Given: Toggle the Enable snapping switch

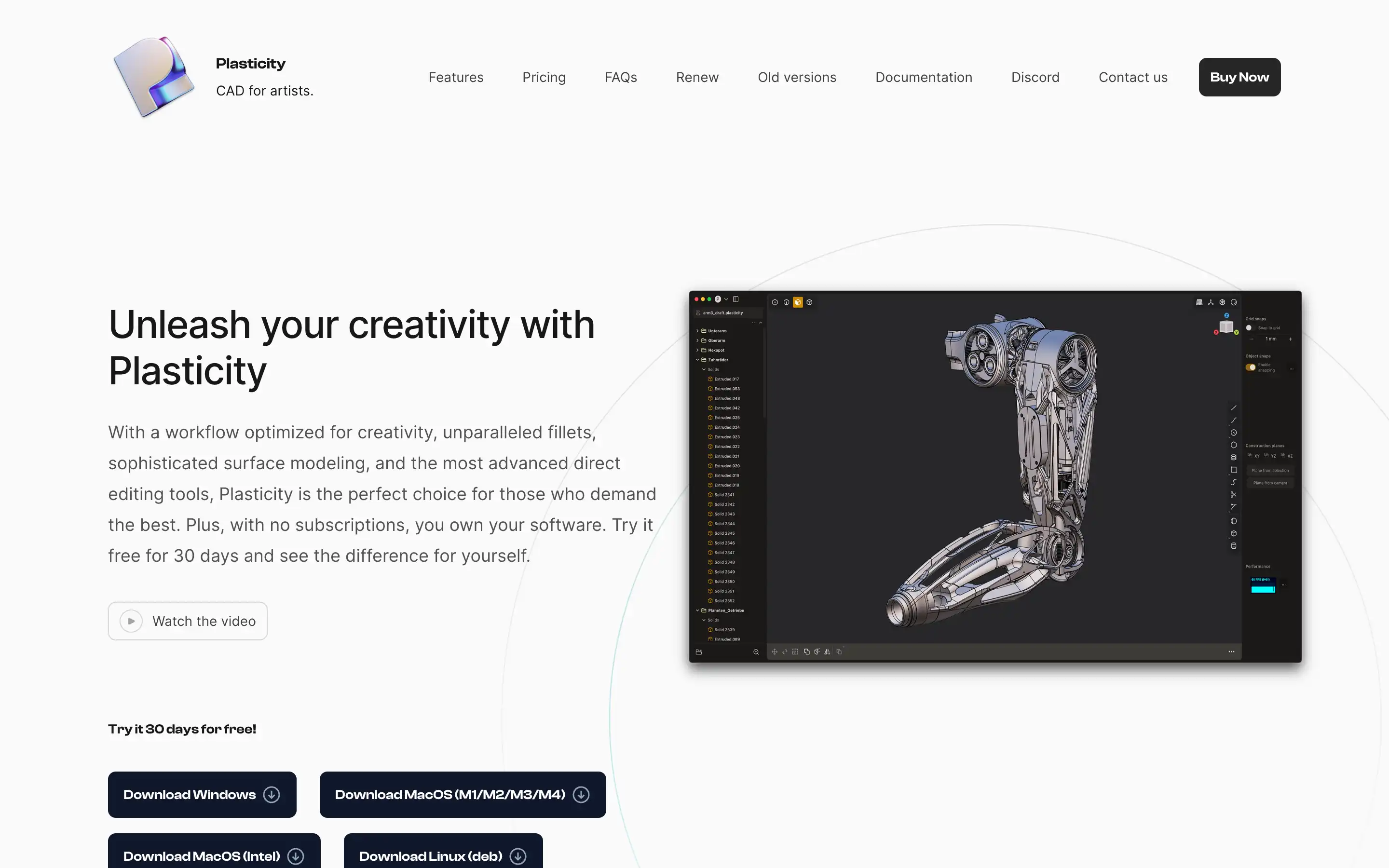Looking at the screenshot, I should 1251,367.
